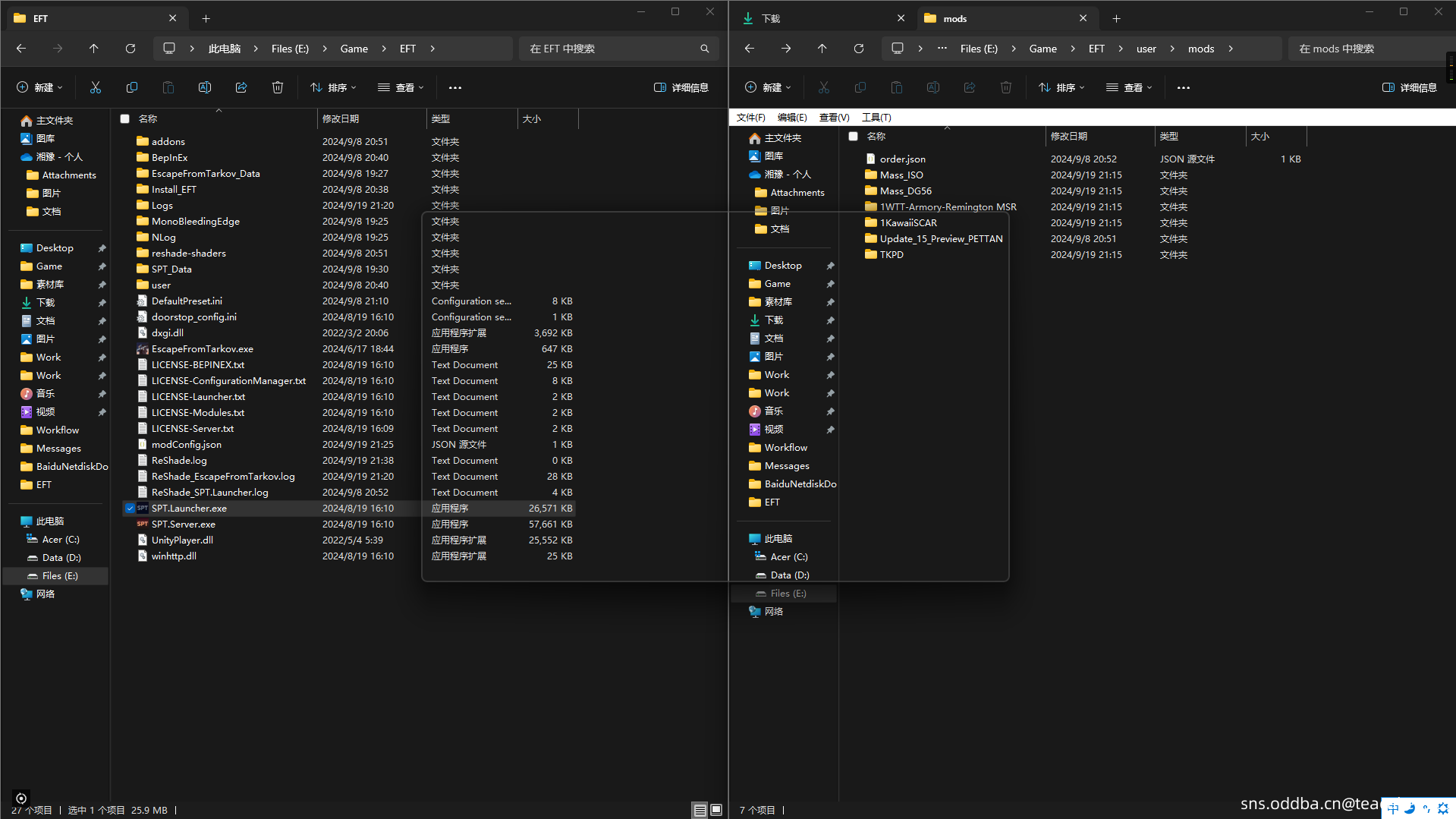This screenshot has height=819, width=1456.
Task: Open the 工具(T) menu
Action: (x=876, y=118)
